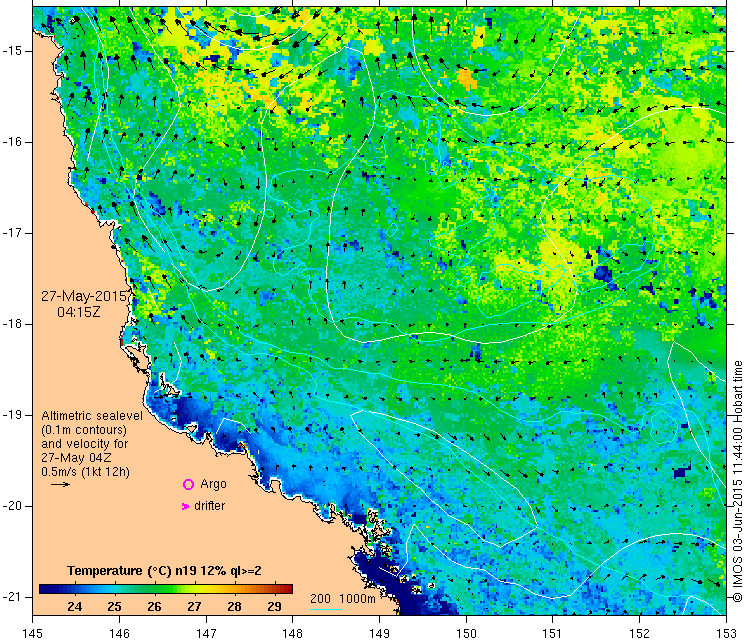Click the longitude label 148
Image resolution: width=750 pixels, height=640 pixels.
pos(293,633)
